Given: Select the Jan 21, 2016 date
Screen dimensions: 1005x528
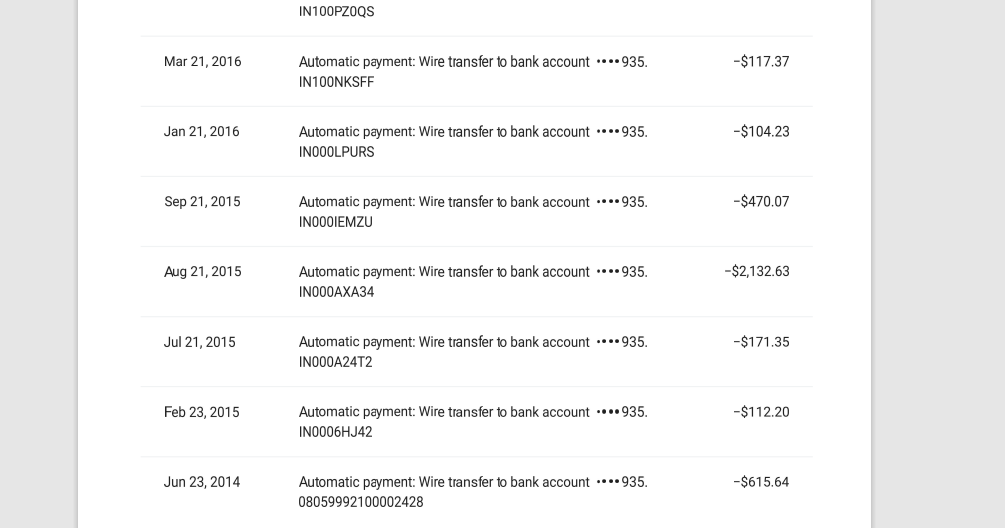Looking at the screenshot, I should 201,132.
